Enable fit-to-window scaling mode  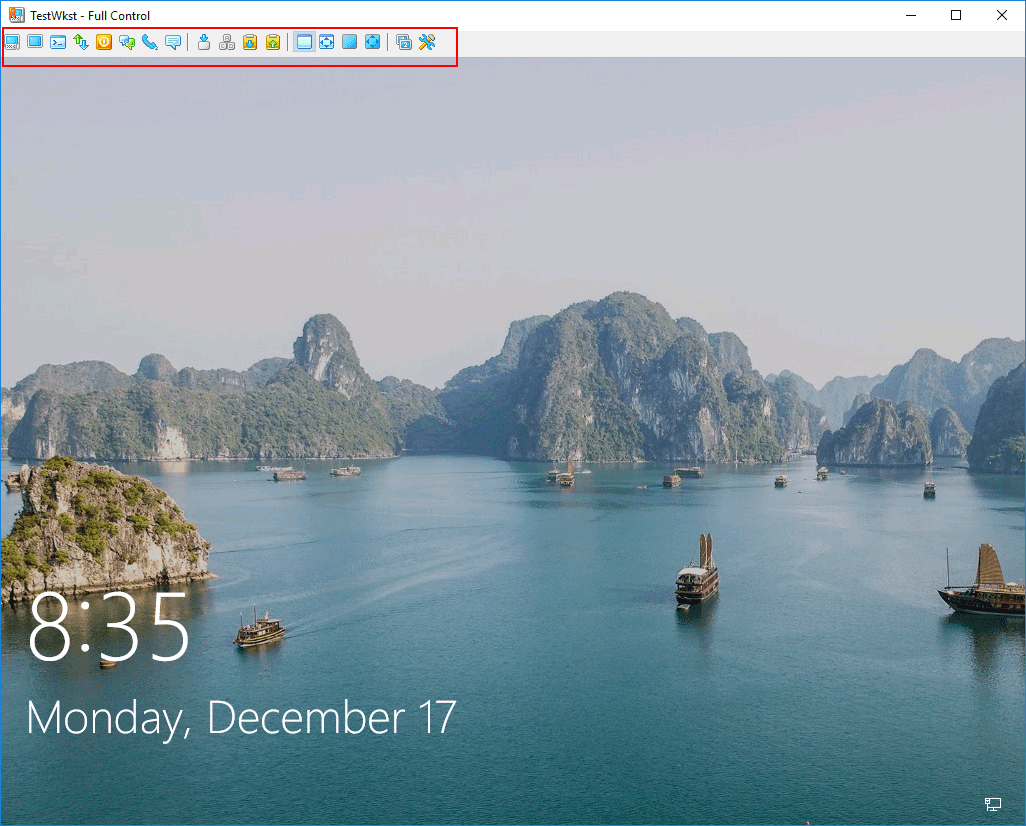tap(327, 42)
